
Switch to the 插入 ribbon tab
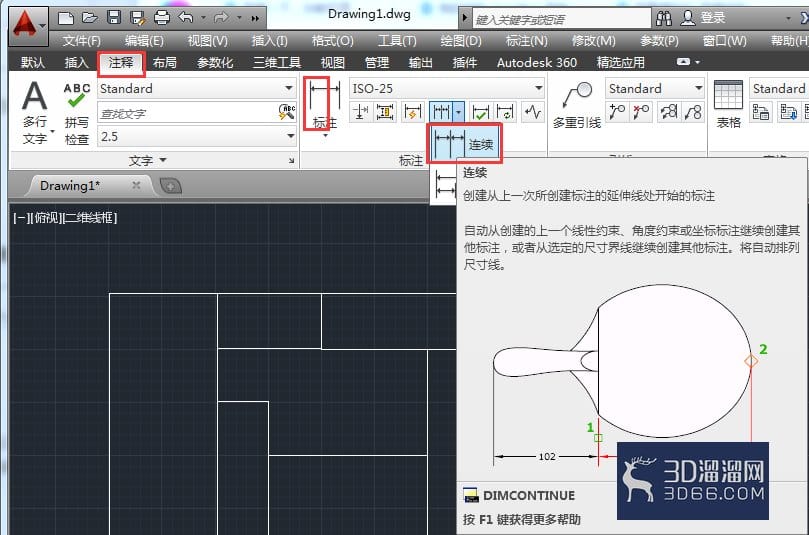(76, 62)
